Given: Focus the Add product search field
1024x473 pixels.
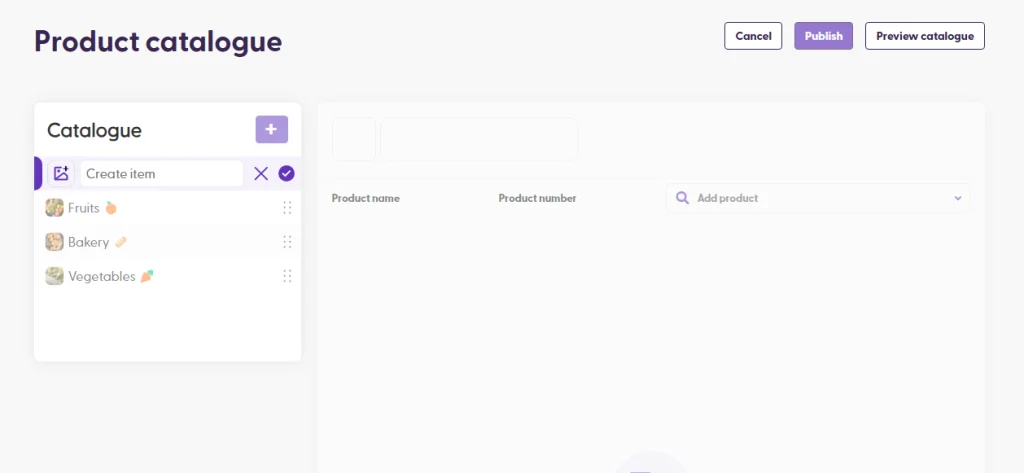Looking at the screenshot, I should (818, 198).
